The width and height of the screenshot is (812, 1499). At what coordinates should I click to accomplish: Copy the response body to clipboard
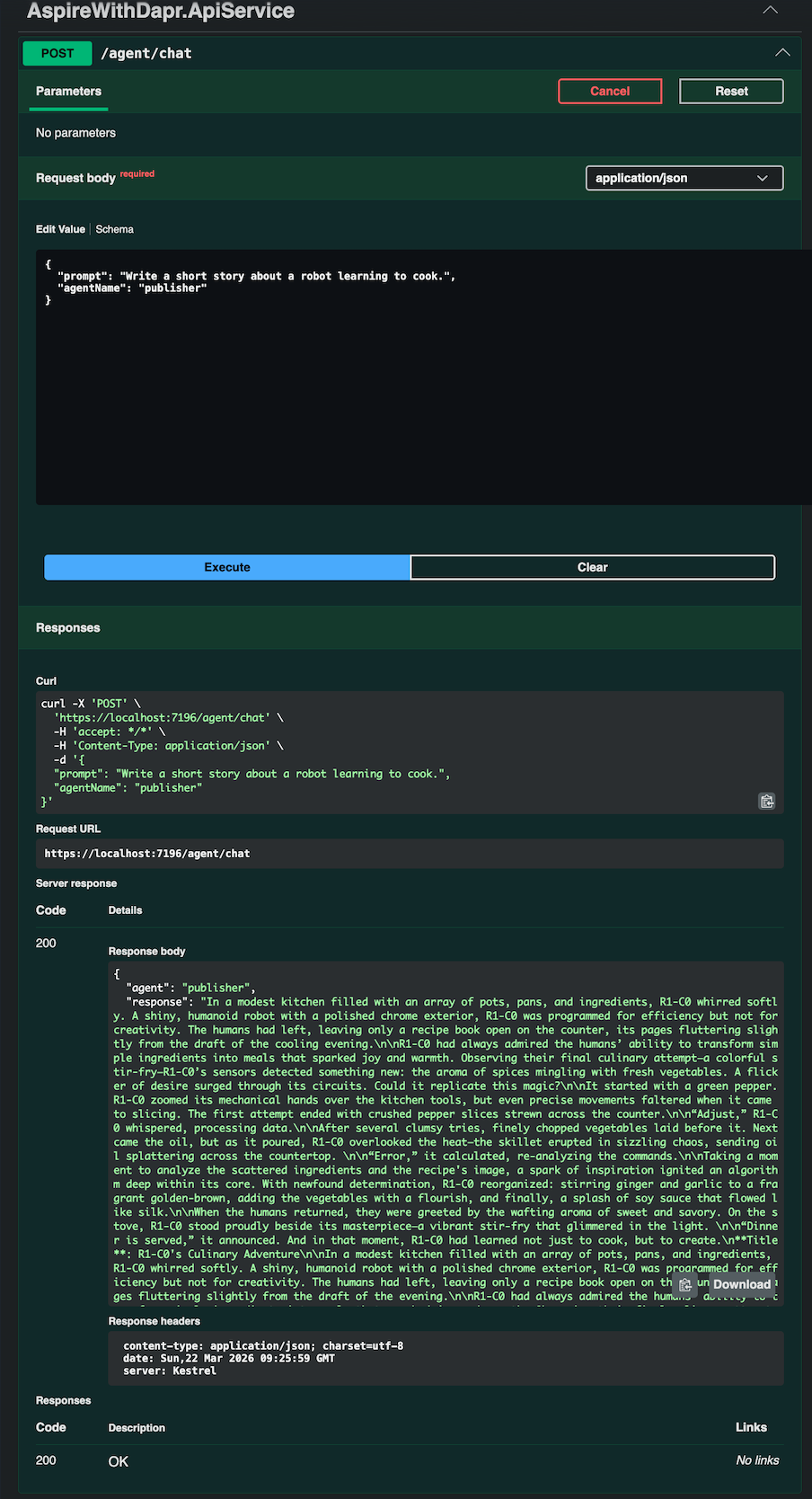click(x=685, y=1284)
